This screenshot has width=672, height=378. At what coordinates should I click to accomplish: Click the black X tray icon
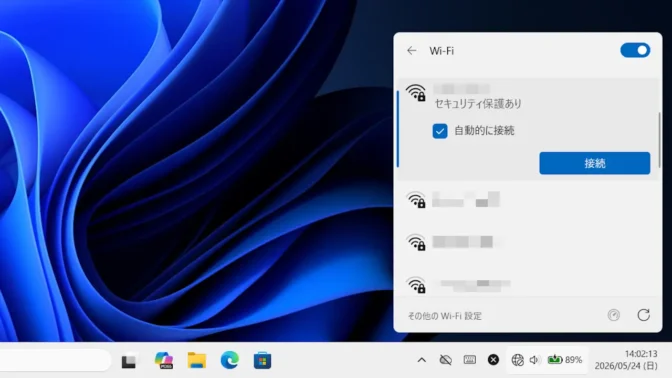coord(493,360)
